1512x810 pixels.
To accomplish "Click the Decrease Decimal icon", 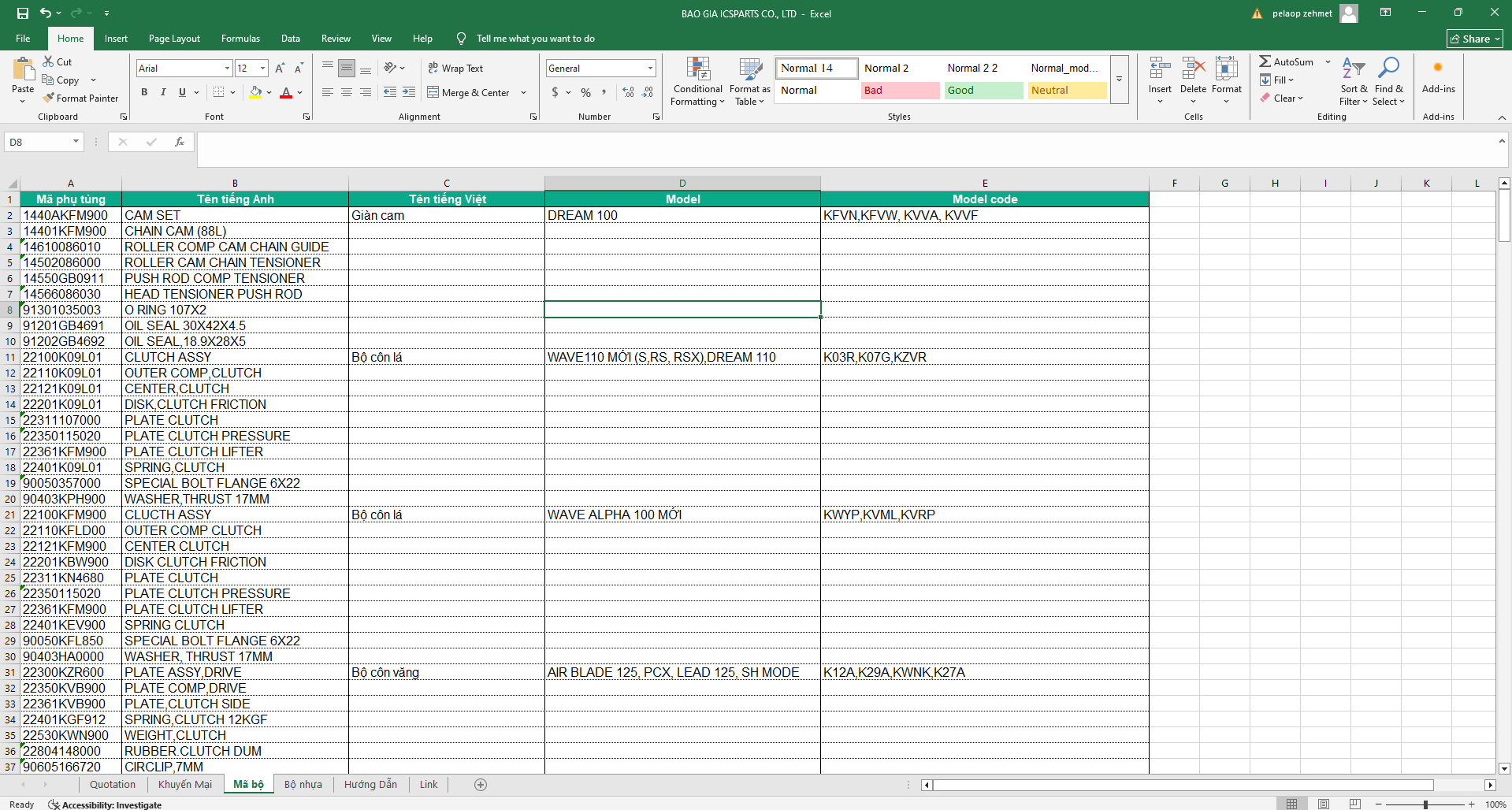I will (x=647, y=92).
